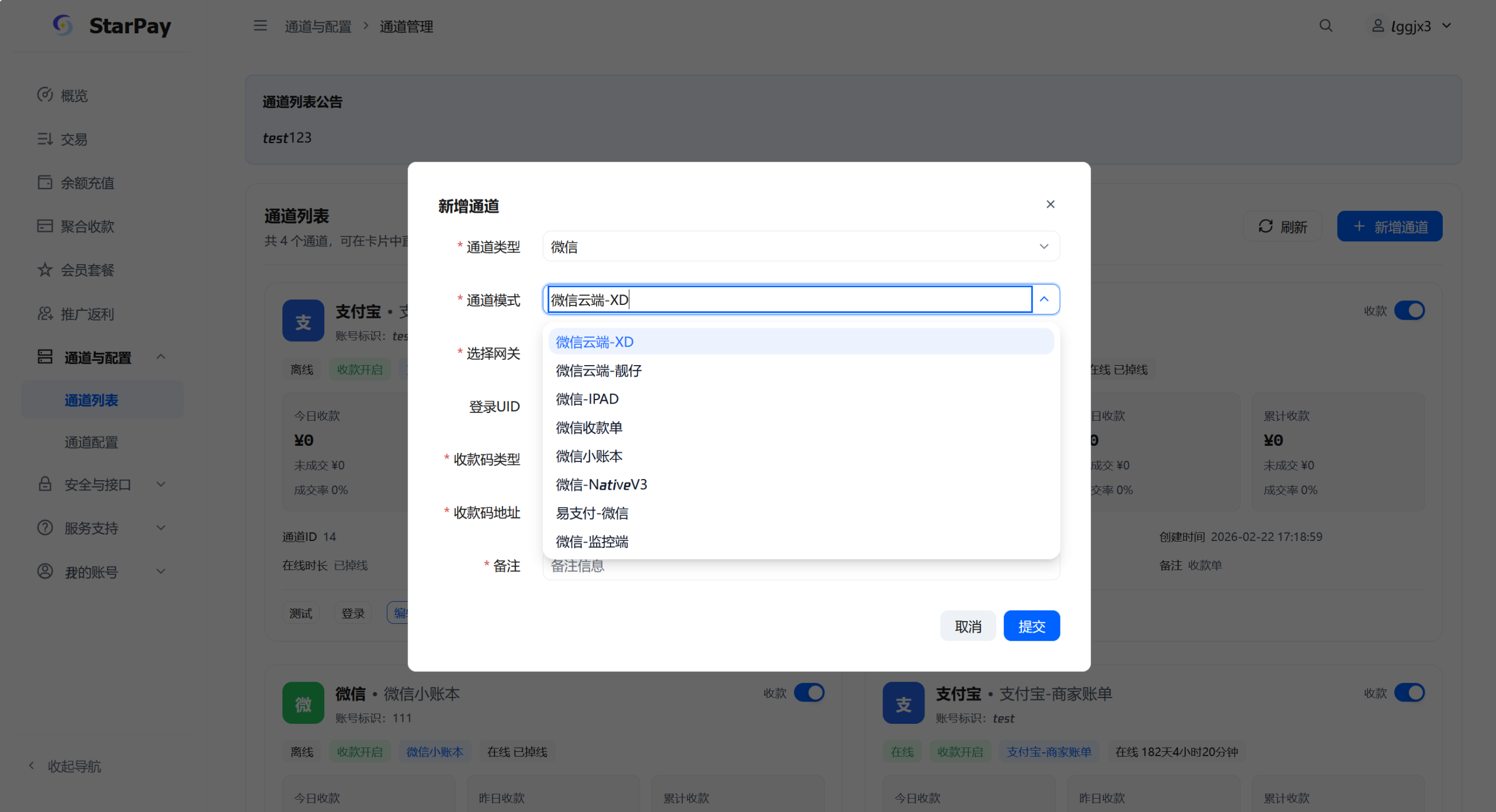Expand the 安全与接口 chevron
1496x812 pixels.
(161, 484)
